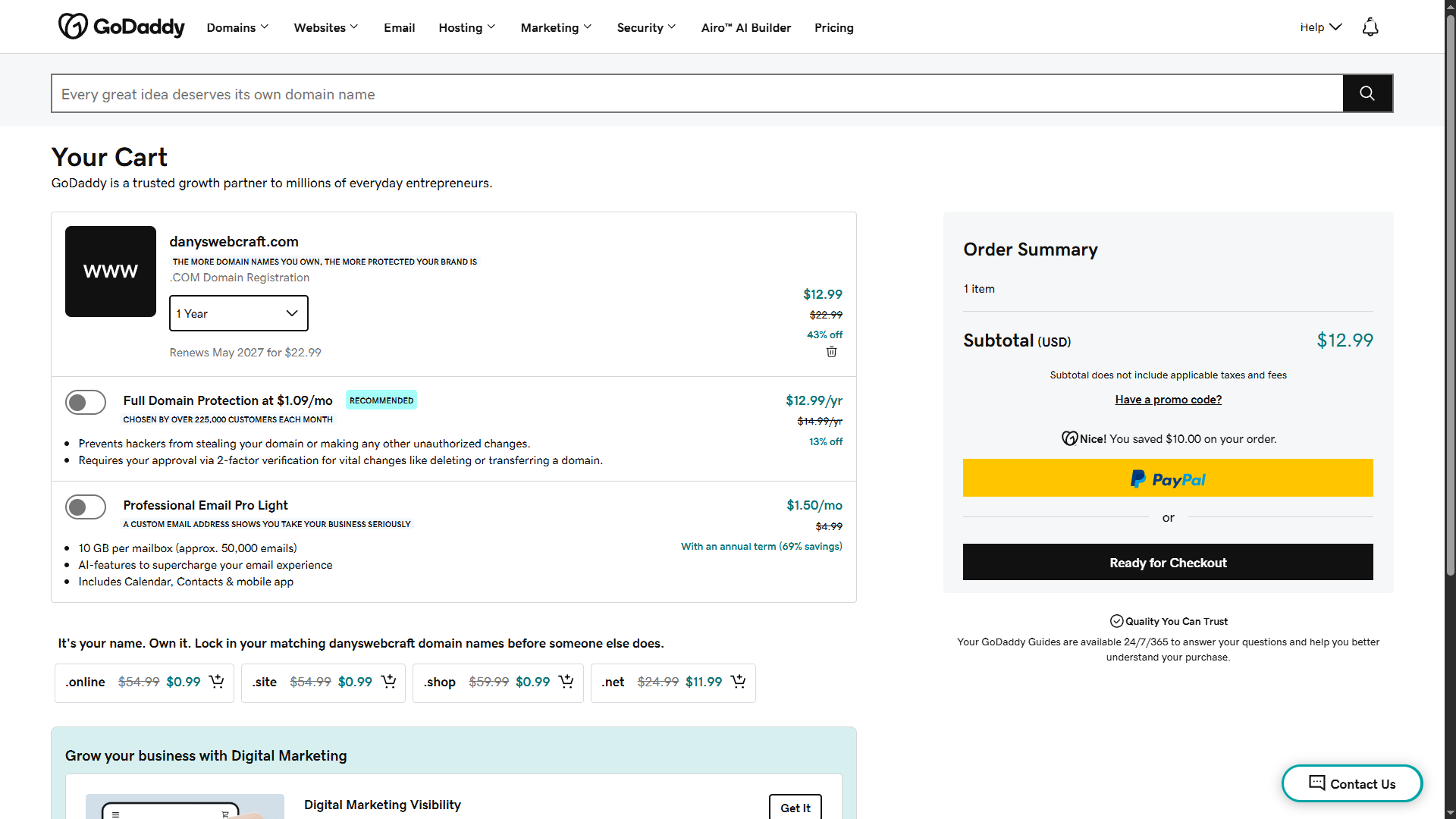Image resolution: width=1456 pixels, height=819 pixels.
Task: Click the Renews May 2027 text
Action: (246, 353)
